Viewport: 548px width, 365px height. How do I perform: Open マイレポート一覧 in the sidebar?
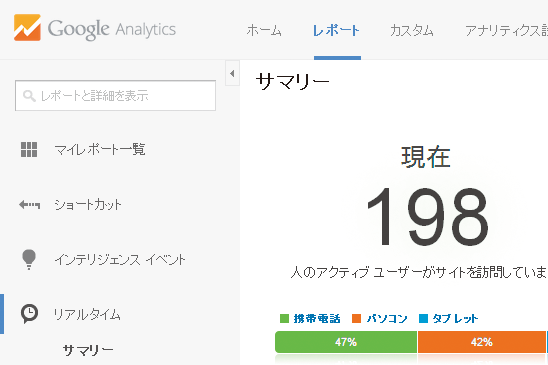tap(100, 150)
